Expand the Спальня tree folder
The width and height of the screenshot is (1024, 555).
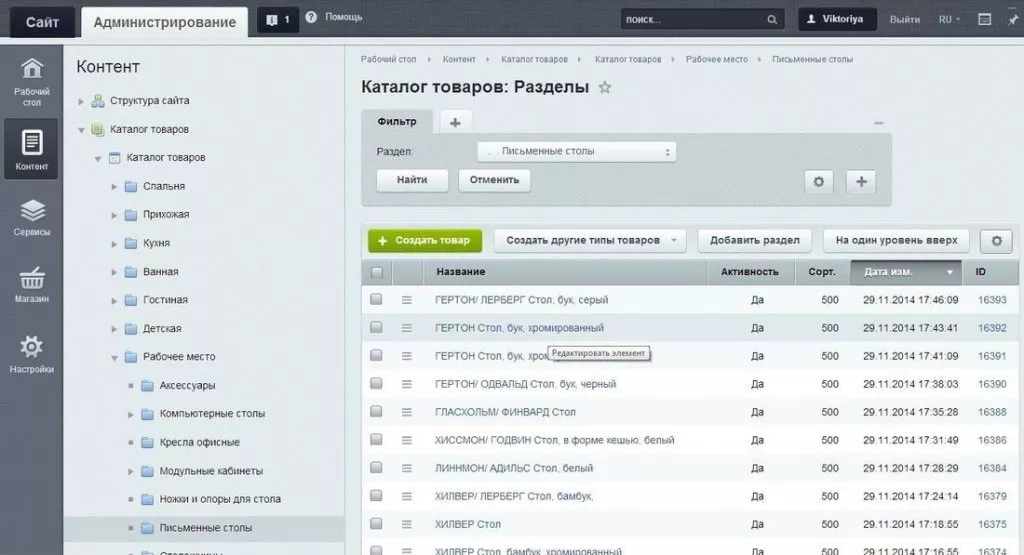tap(114, 186)
